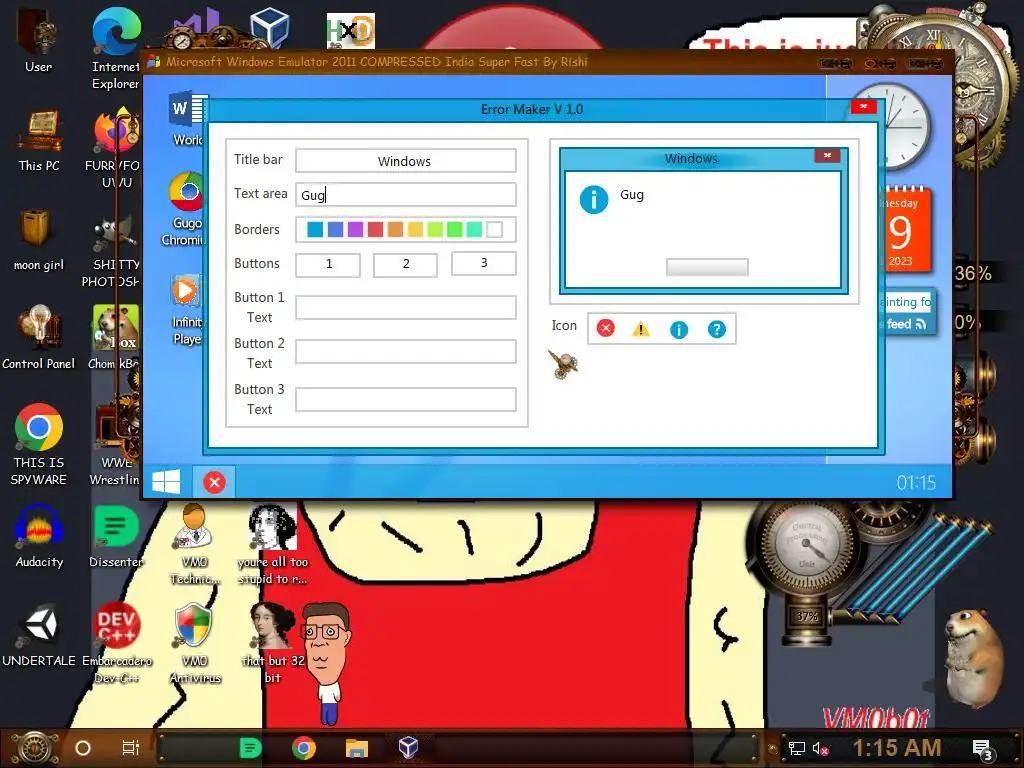
Task: Click the orange calendar gadget showing 9
Action: click(x=905, y=230)
